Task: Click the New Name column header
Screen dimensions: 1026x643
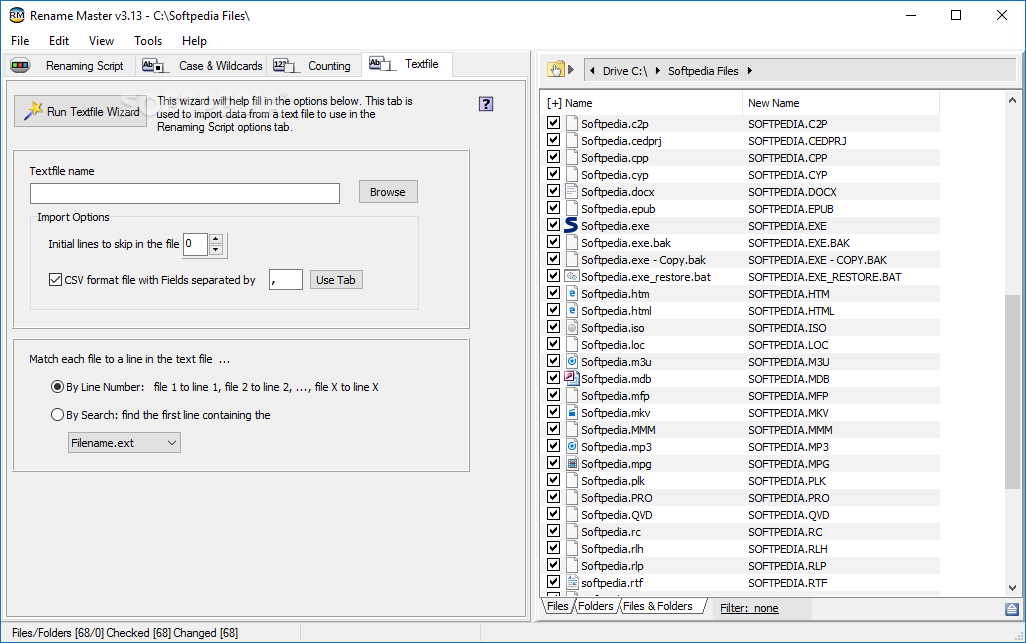Action: pyautogui.click(x=841, y=103)
